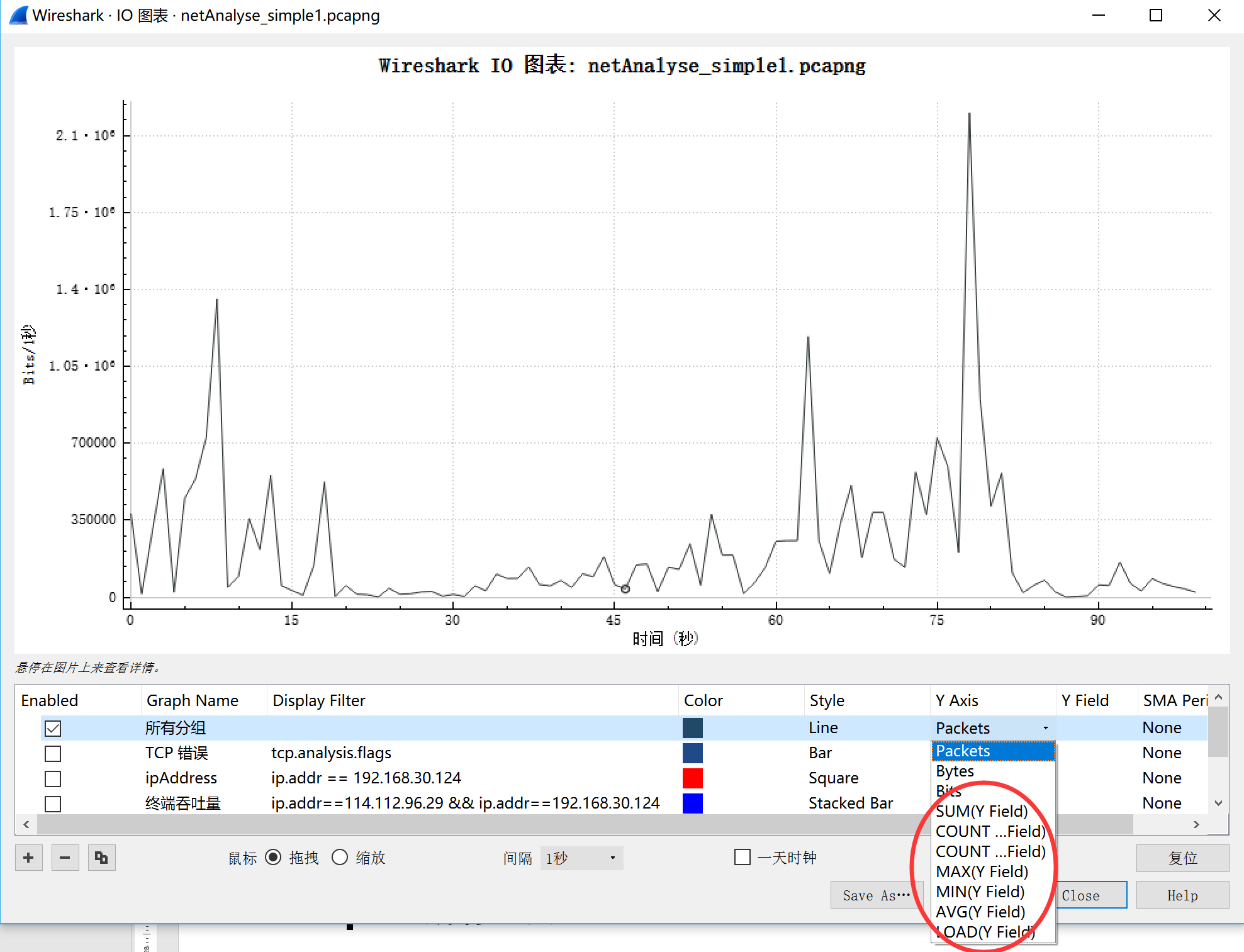Click the red color swatch of ipAddress
Viewport: 1244px width, 952px height.
(x=692, y=778)
